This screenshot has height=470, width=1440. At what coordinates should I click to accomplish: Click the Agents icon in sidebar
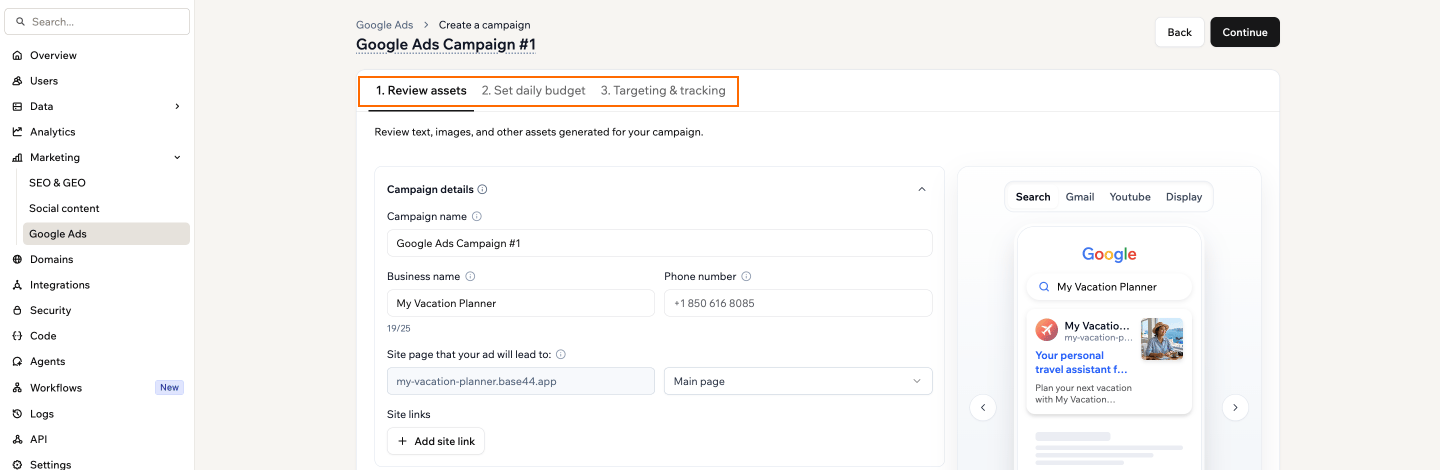tap(17, 361)
